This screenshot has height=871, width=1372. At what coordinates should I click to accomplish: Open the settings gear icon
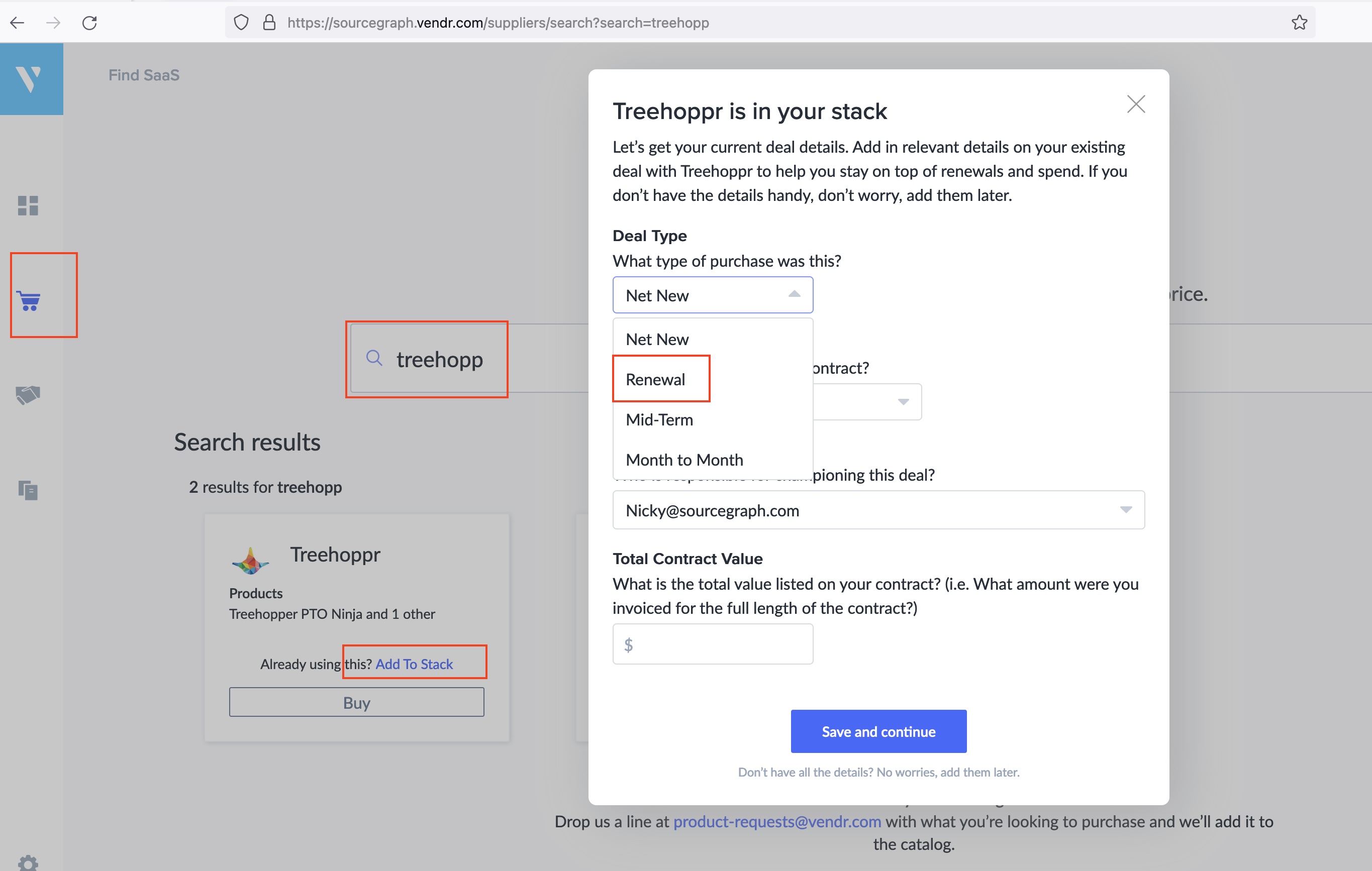(28, 863)
